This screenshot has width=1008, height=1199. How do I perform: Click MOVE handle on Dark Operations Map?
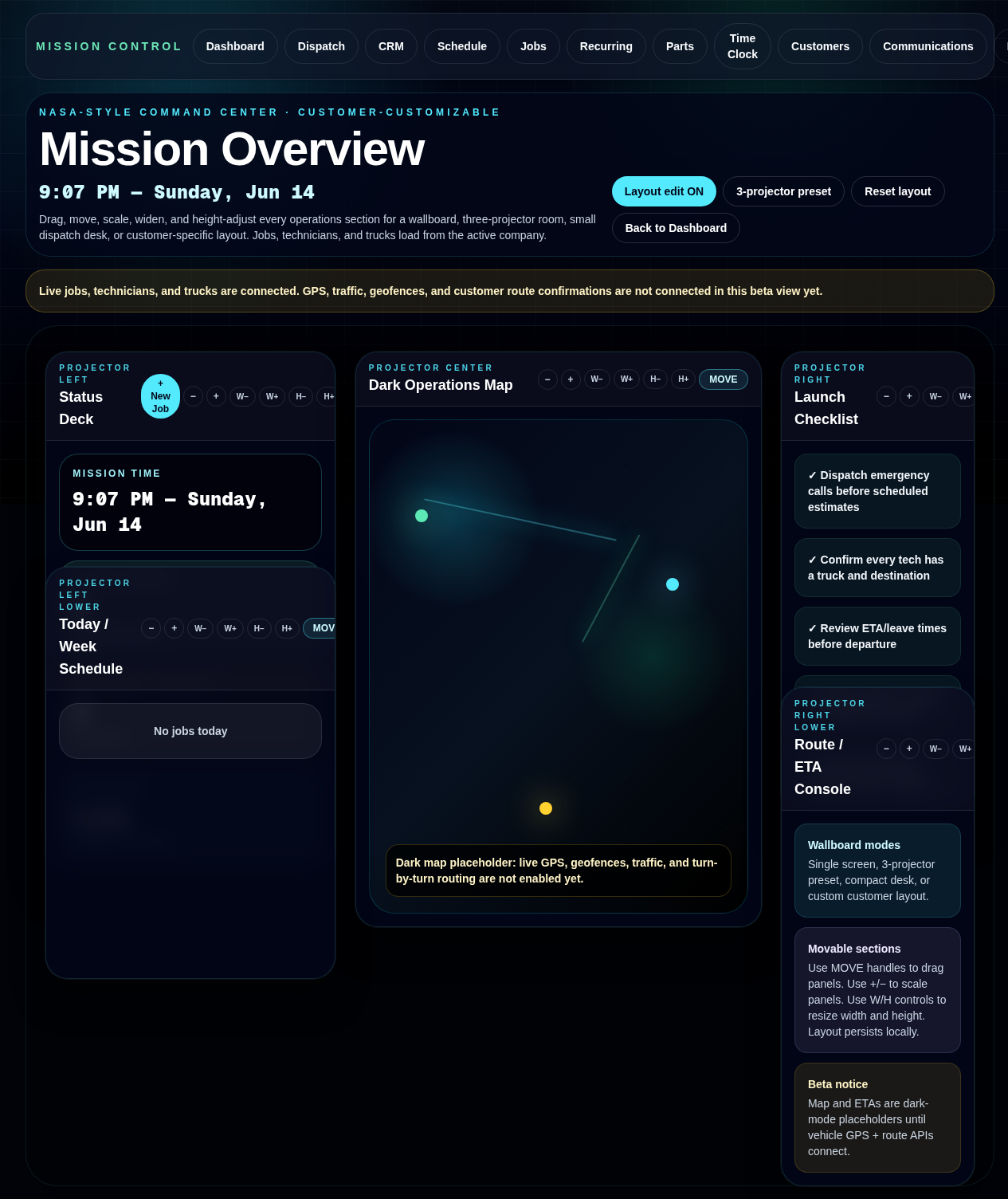point(724,379)
